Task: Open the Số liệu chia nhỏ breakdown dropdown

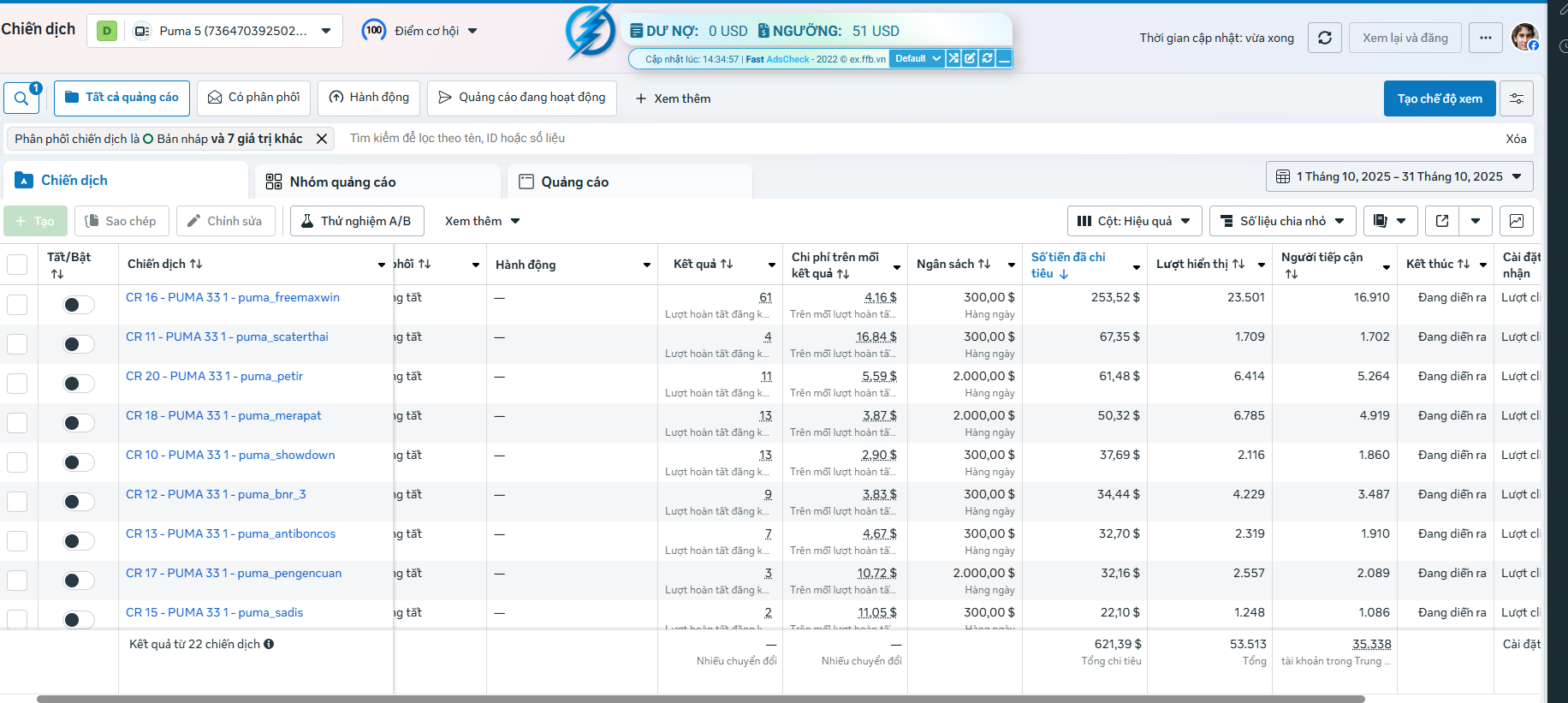Action: pos(1282,221)
